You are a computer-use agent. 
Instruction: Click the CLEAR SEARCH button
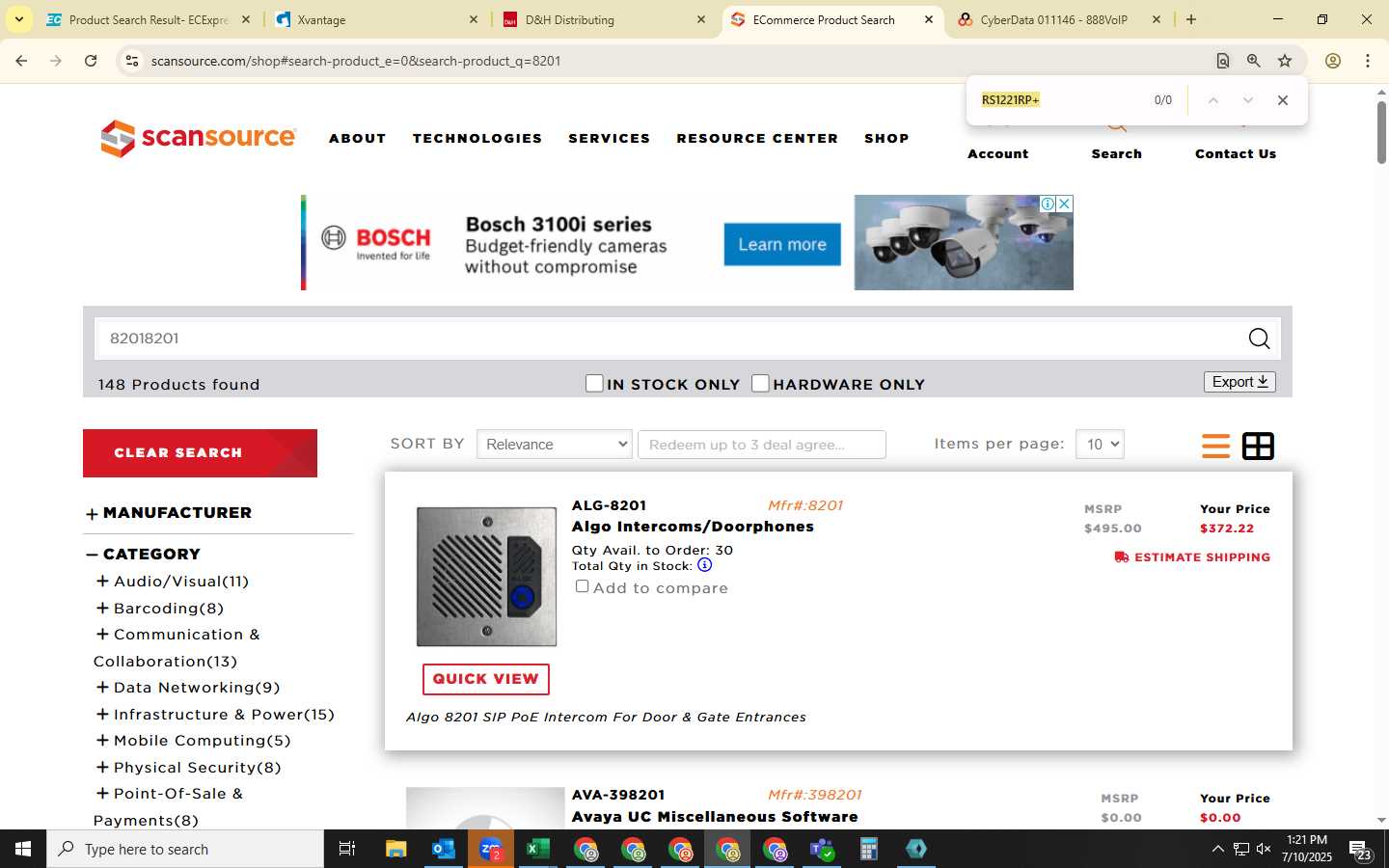pos(200,453)
